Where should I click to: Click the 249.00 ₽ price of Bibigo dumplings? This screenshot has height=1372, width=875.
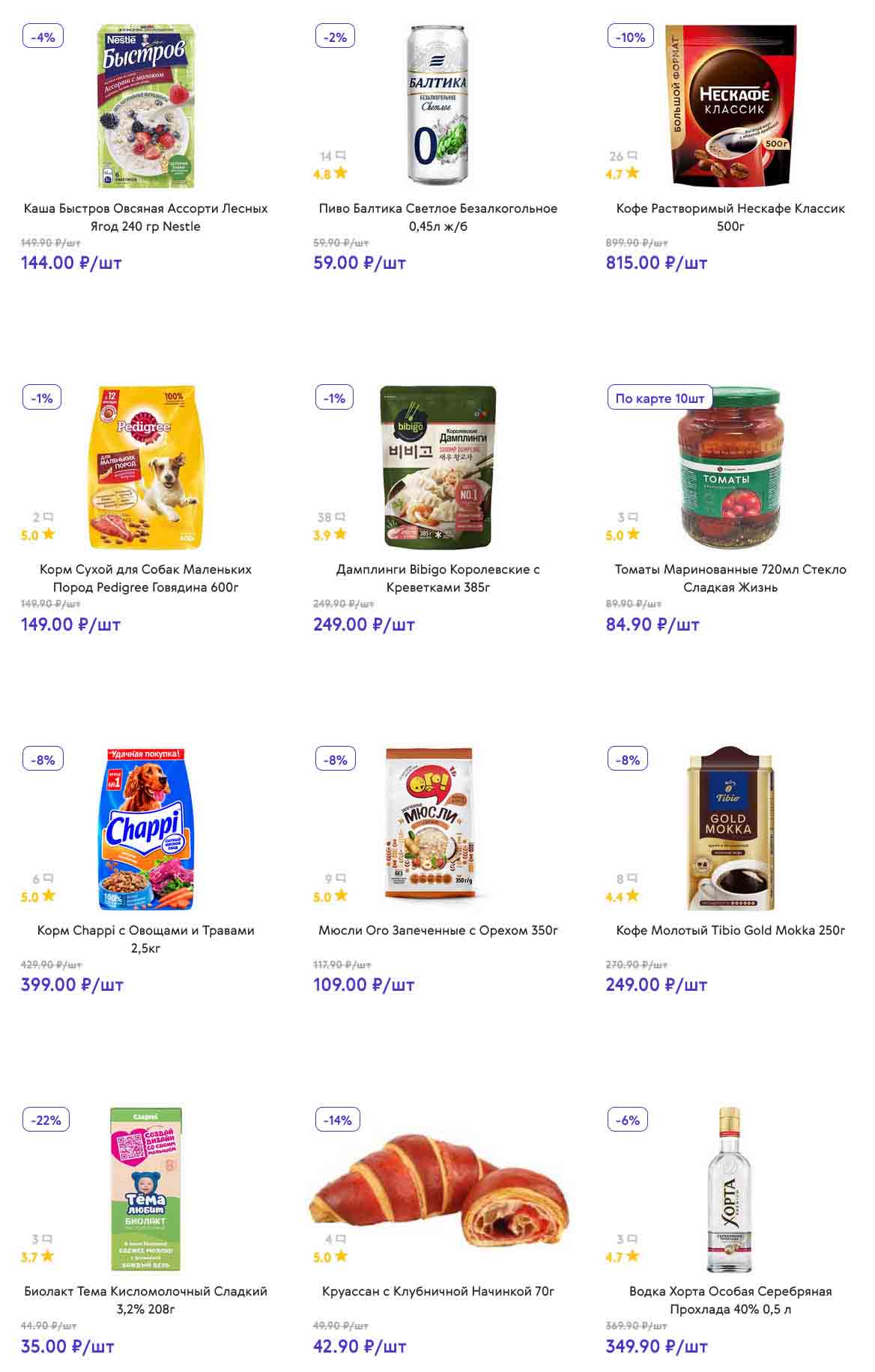tap(363, 625)
